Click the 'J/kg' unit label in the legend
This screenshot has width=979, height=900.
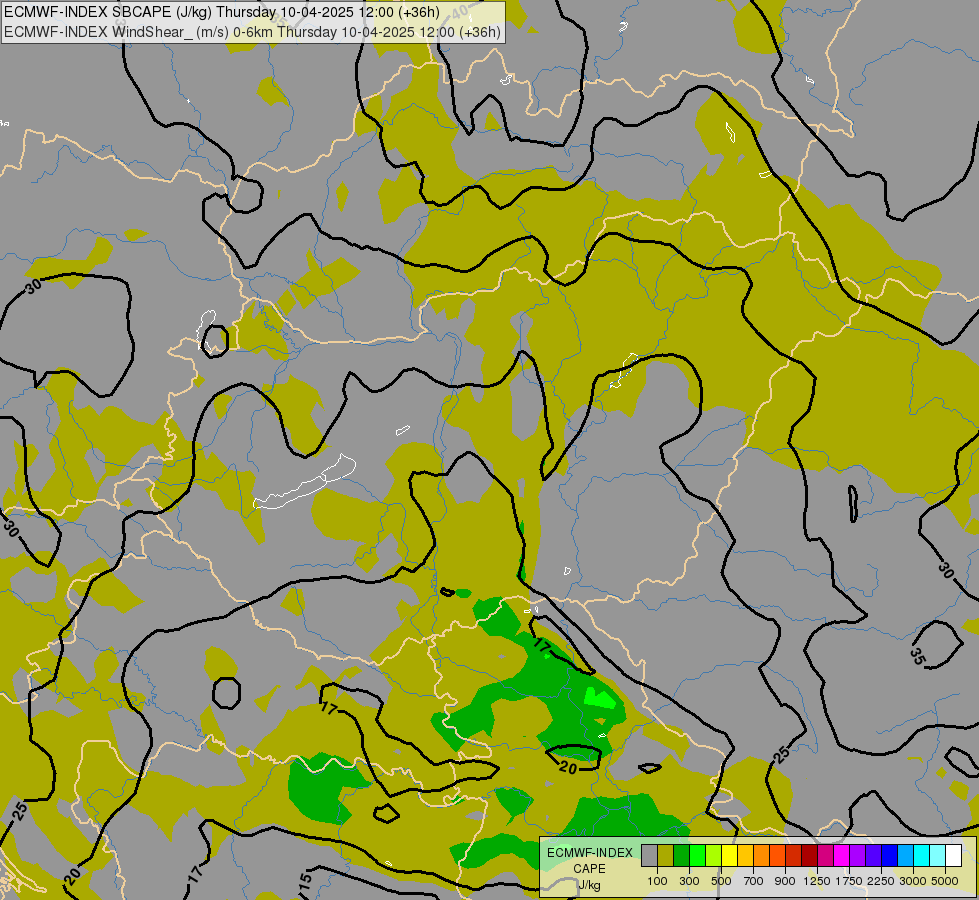(589, 886)
